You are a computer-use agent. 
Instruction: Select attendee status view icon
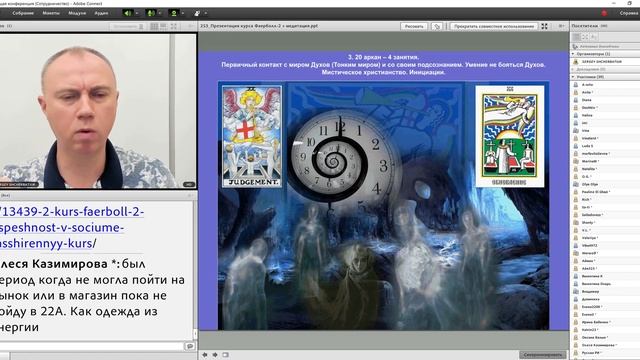[594, 37]
